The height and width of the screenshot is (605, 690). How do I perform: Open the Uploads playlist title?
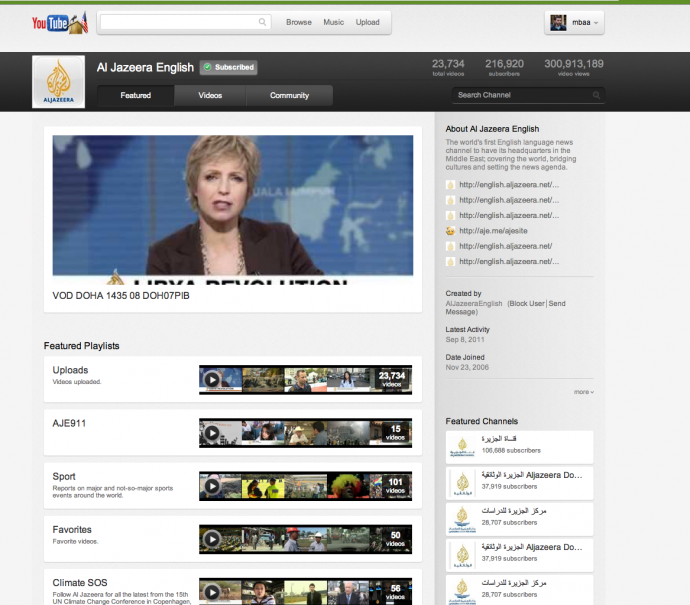click(70, 370)
